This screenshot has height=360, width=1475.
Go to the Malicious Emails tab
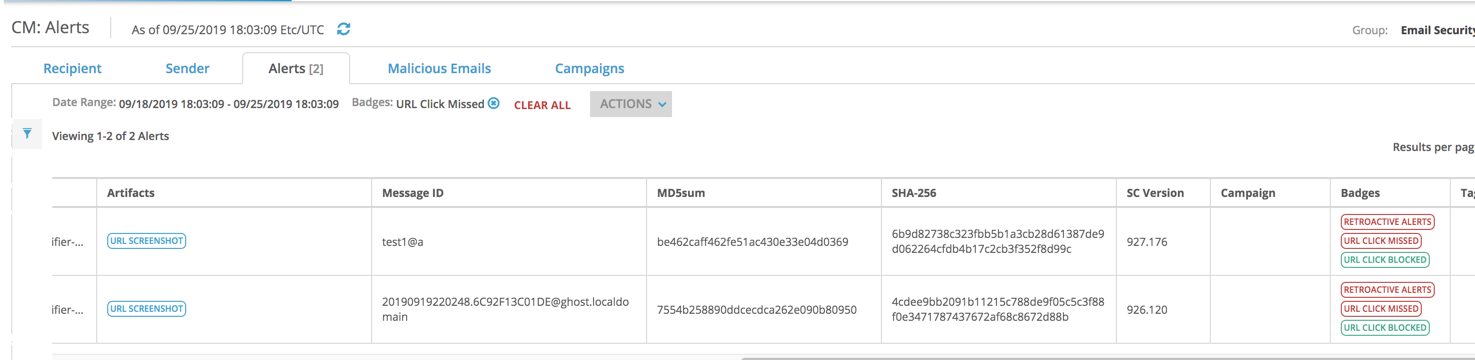tap(439, 68)
